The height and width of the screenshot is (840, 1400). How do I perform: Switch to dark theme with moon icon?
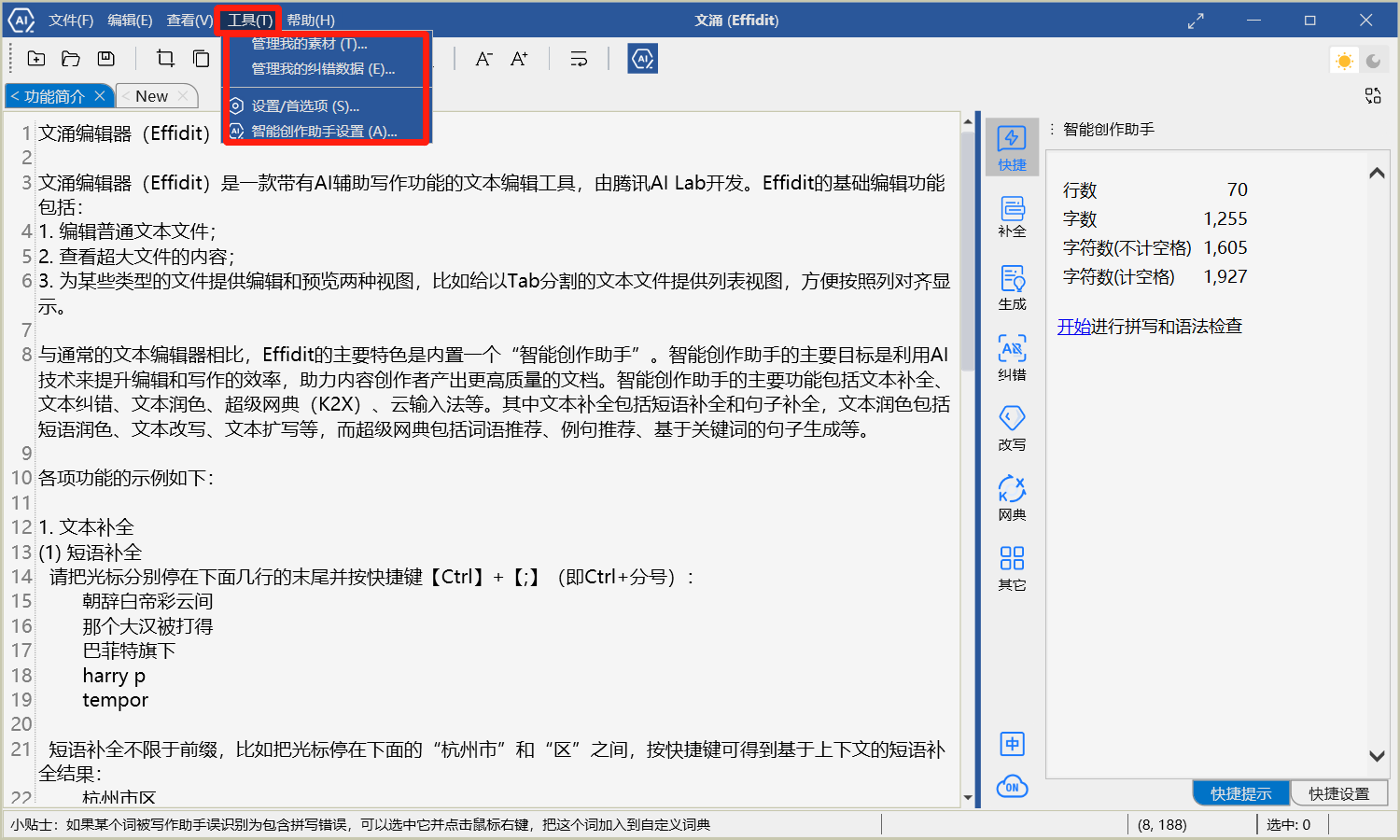[1373, 61]
